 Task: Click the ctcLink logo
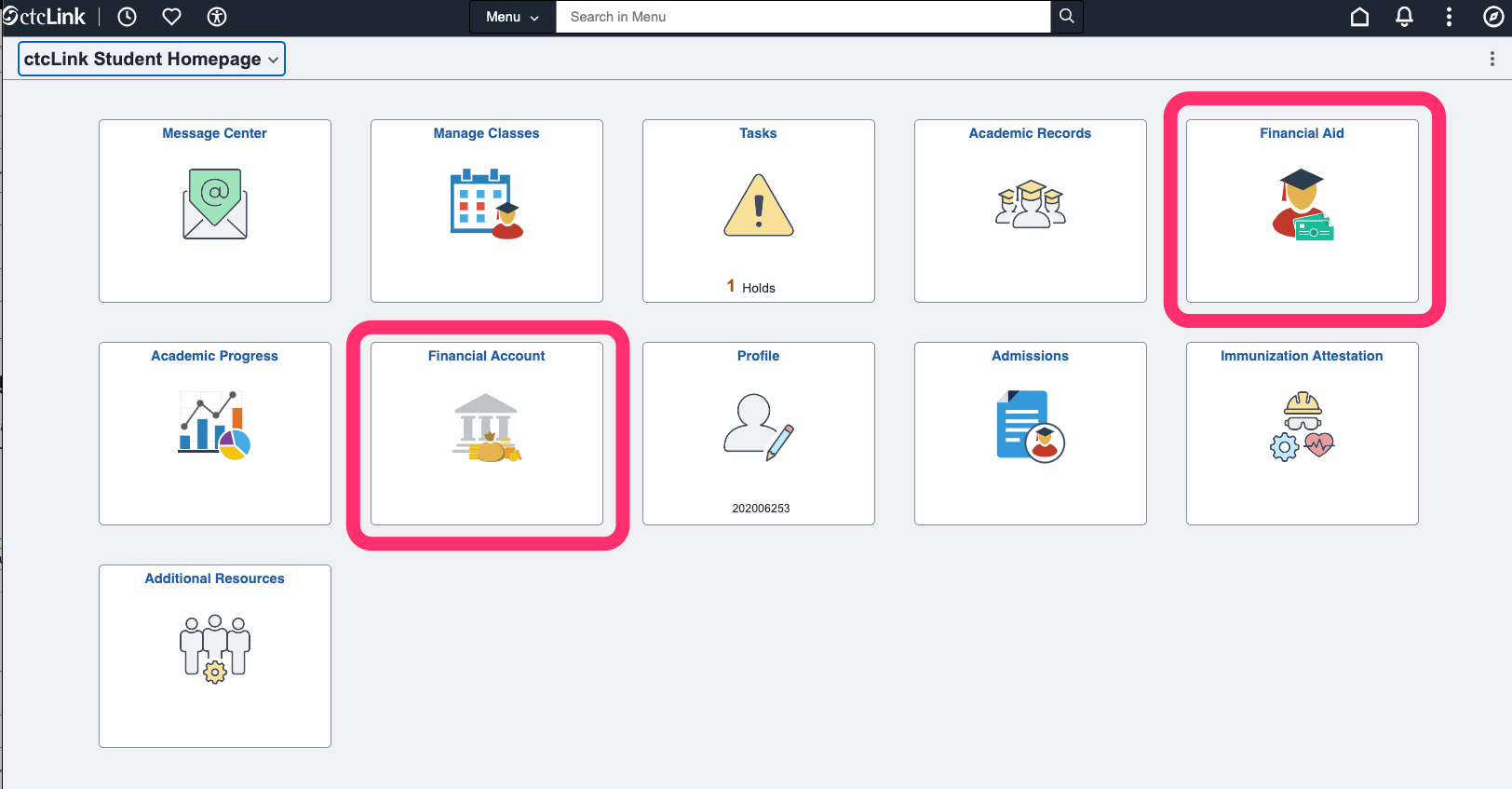(45, 17)
